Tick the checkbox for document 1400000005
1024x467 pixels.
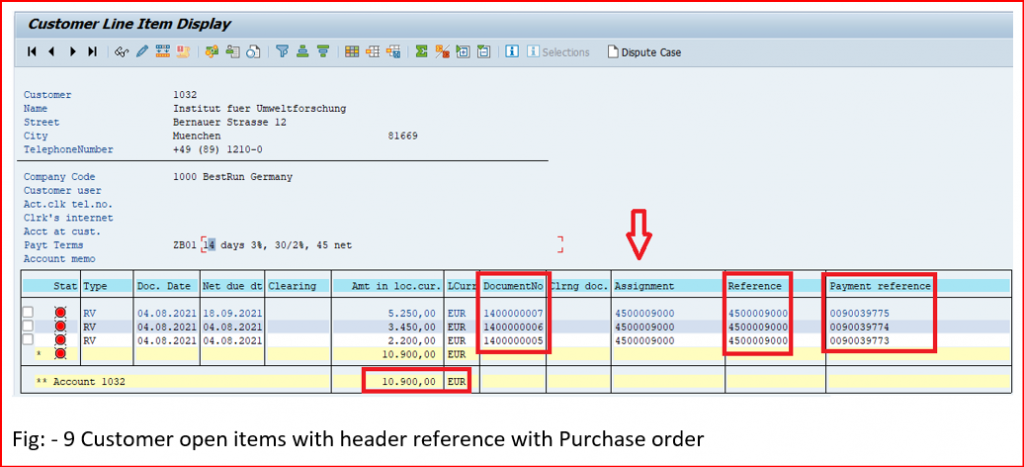pos(28,340)
